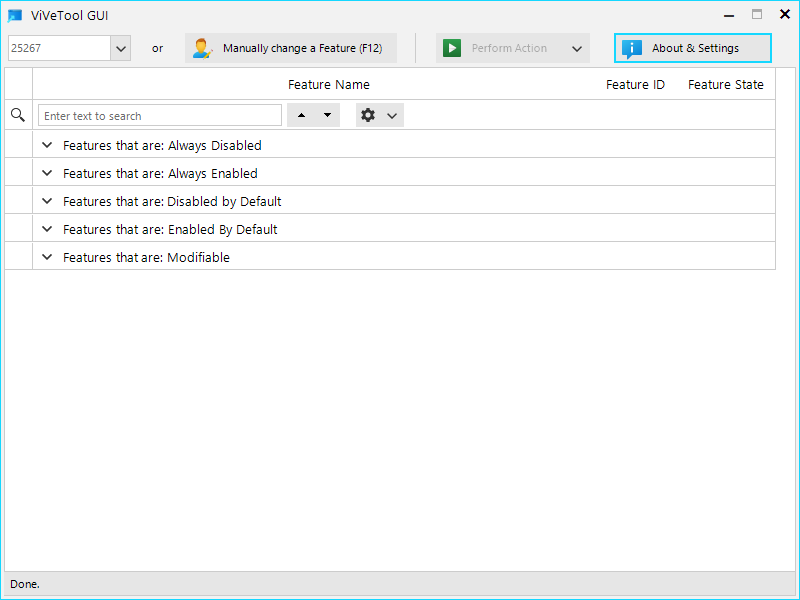Click into the Enter text to search field
800x600 pixels.
click(x=160, y=115)
